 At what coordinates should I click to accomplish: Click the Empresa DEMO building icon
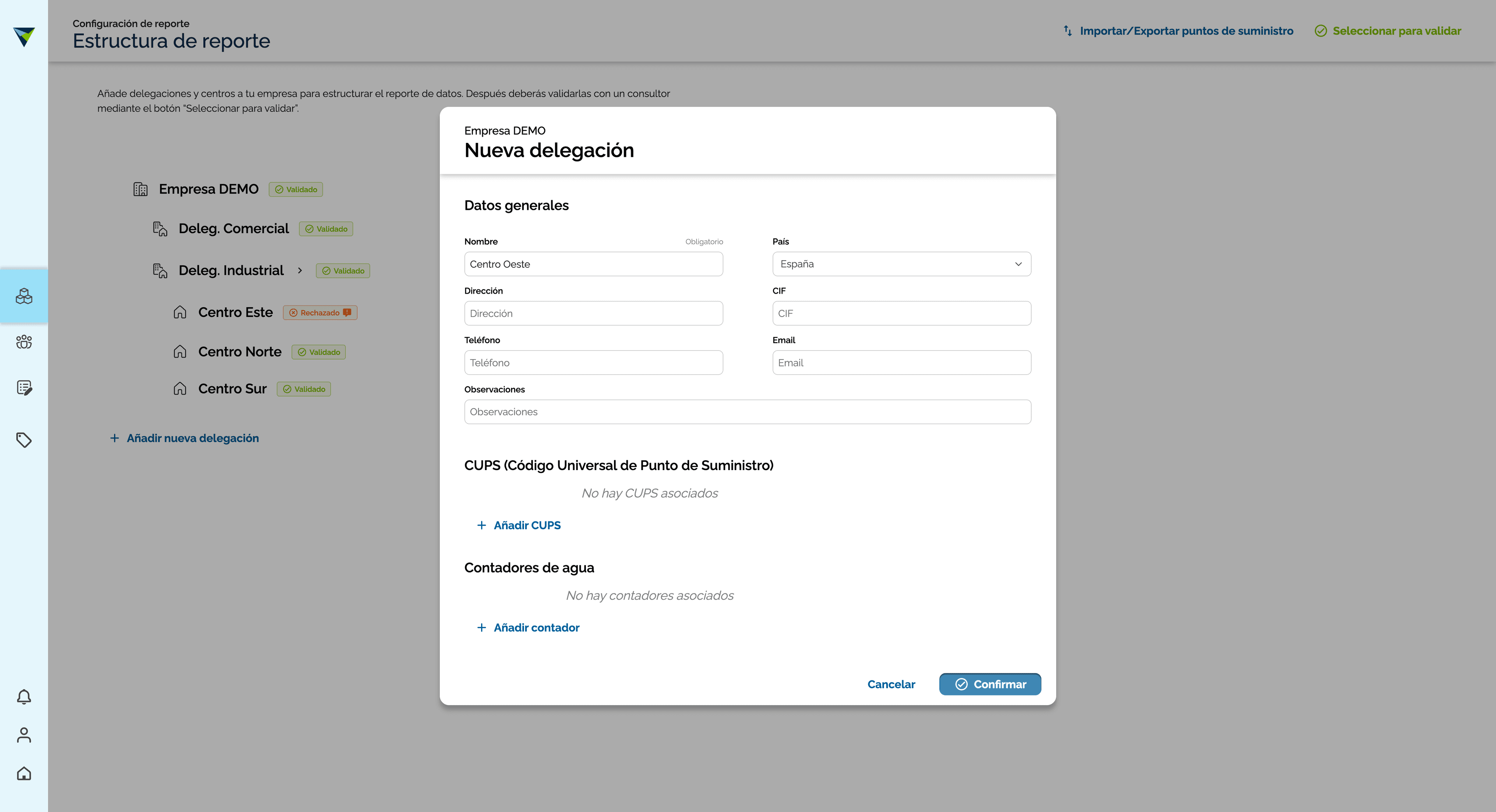coord(141,189)
